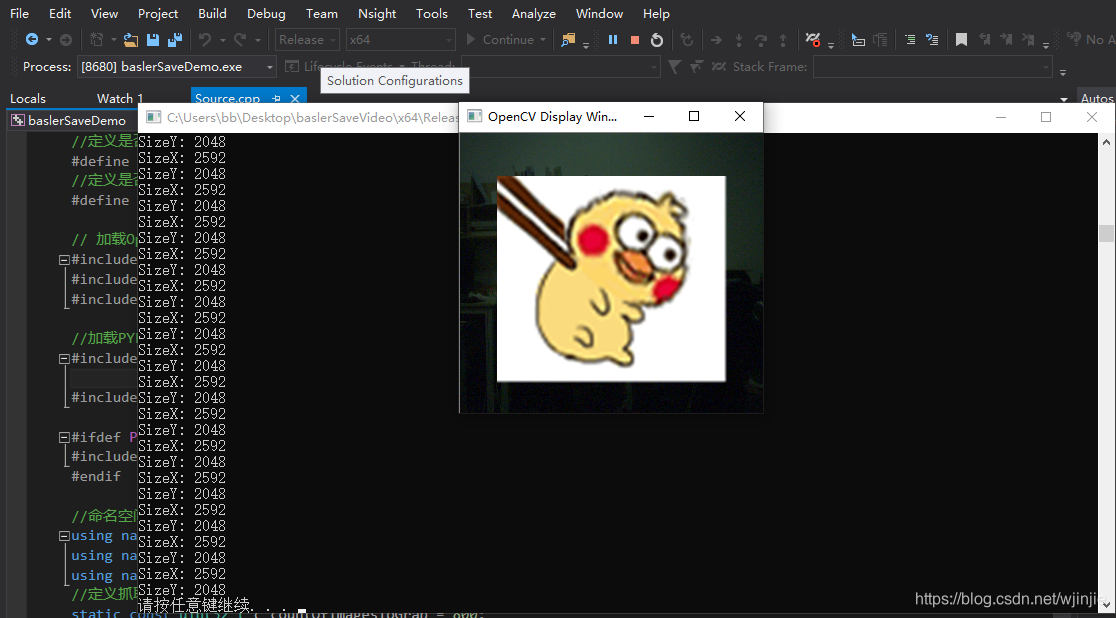The image size is (1116, 618).
Task: Switch to the Watch 1 tab
Action: (118, 99)
